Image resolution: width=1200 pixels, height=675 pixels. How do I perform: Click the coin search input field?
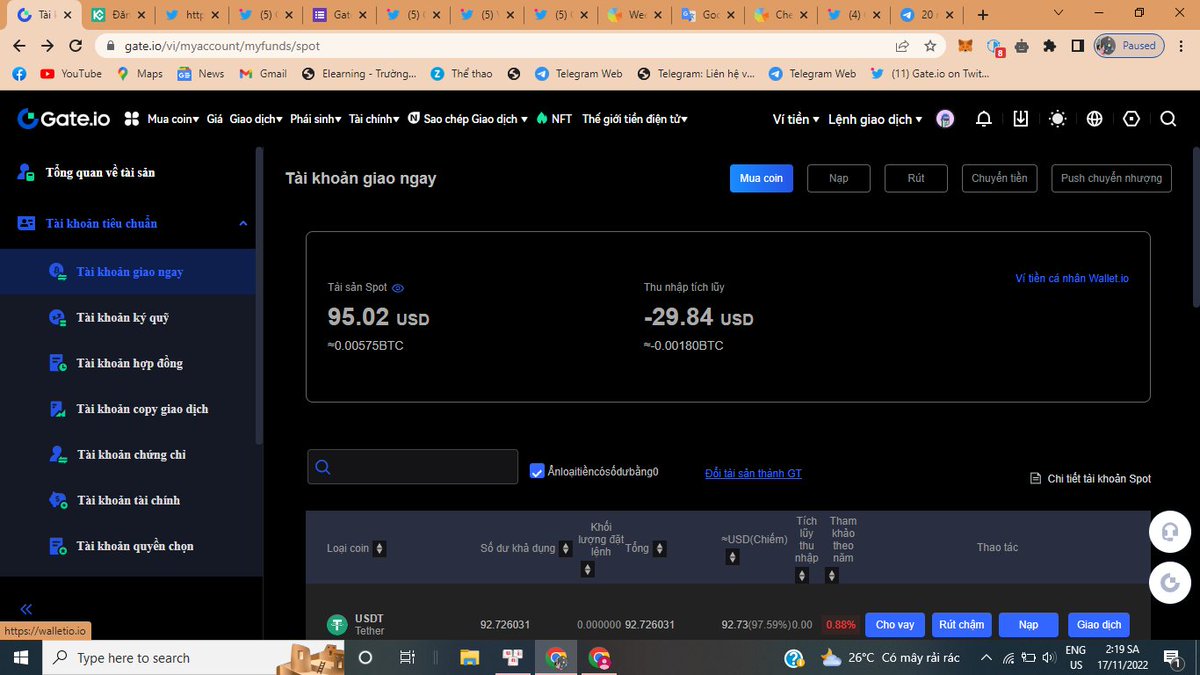point(412,467)
